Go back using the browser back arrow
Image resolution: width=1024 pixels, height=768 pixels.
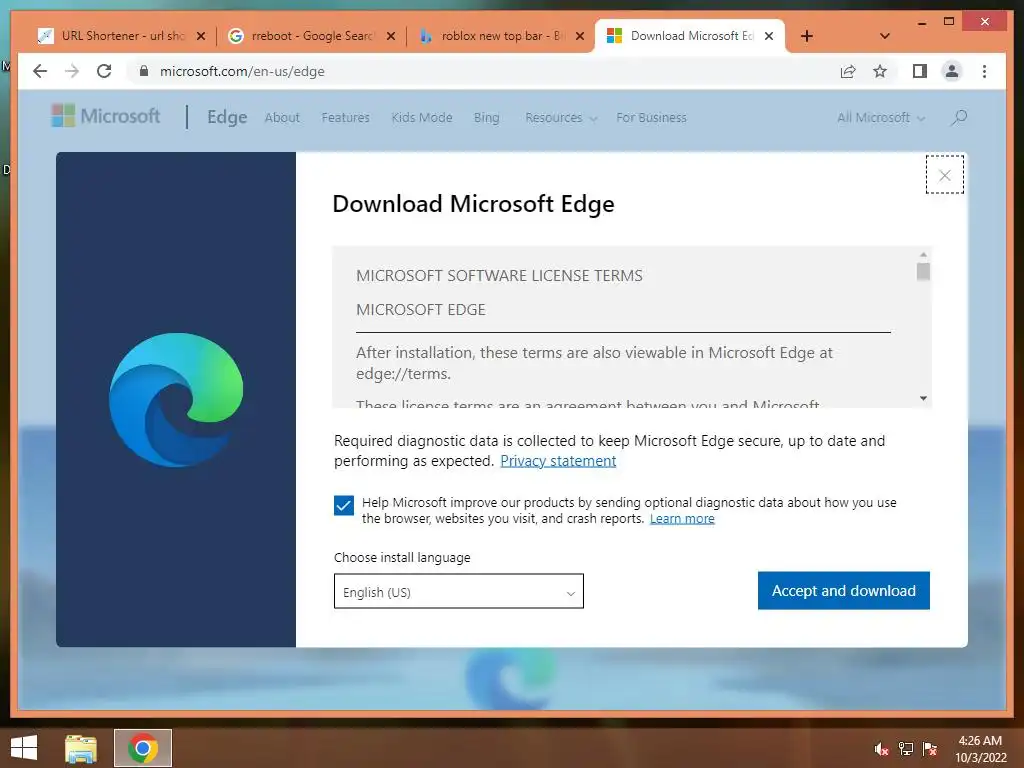(x=40, y=71)
